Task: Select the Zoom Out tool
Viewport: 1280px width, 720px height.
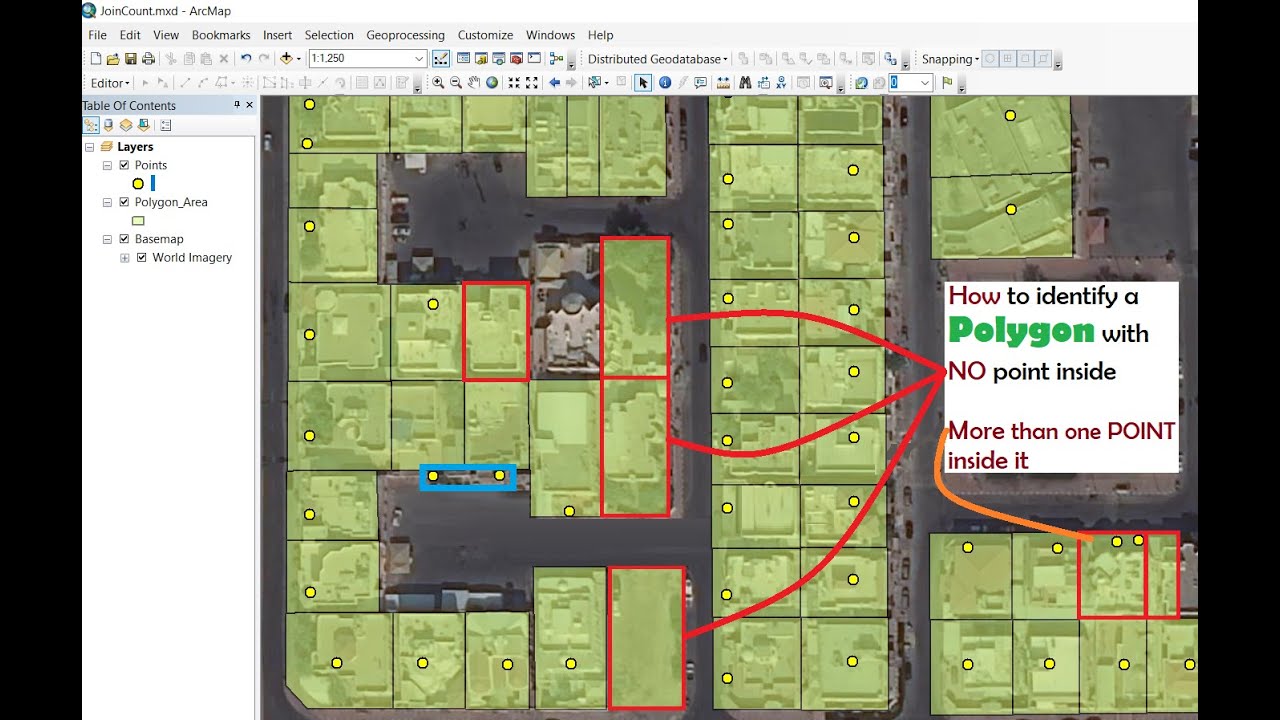Action: tap(456, 83)
